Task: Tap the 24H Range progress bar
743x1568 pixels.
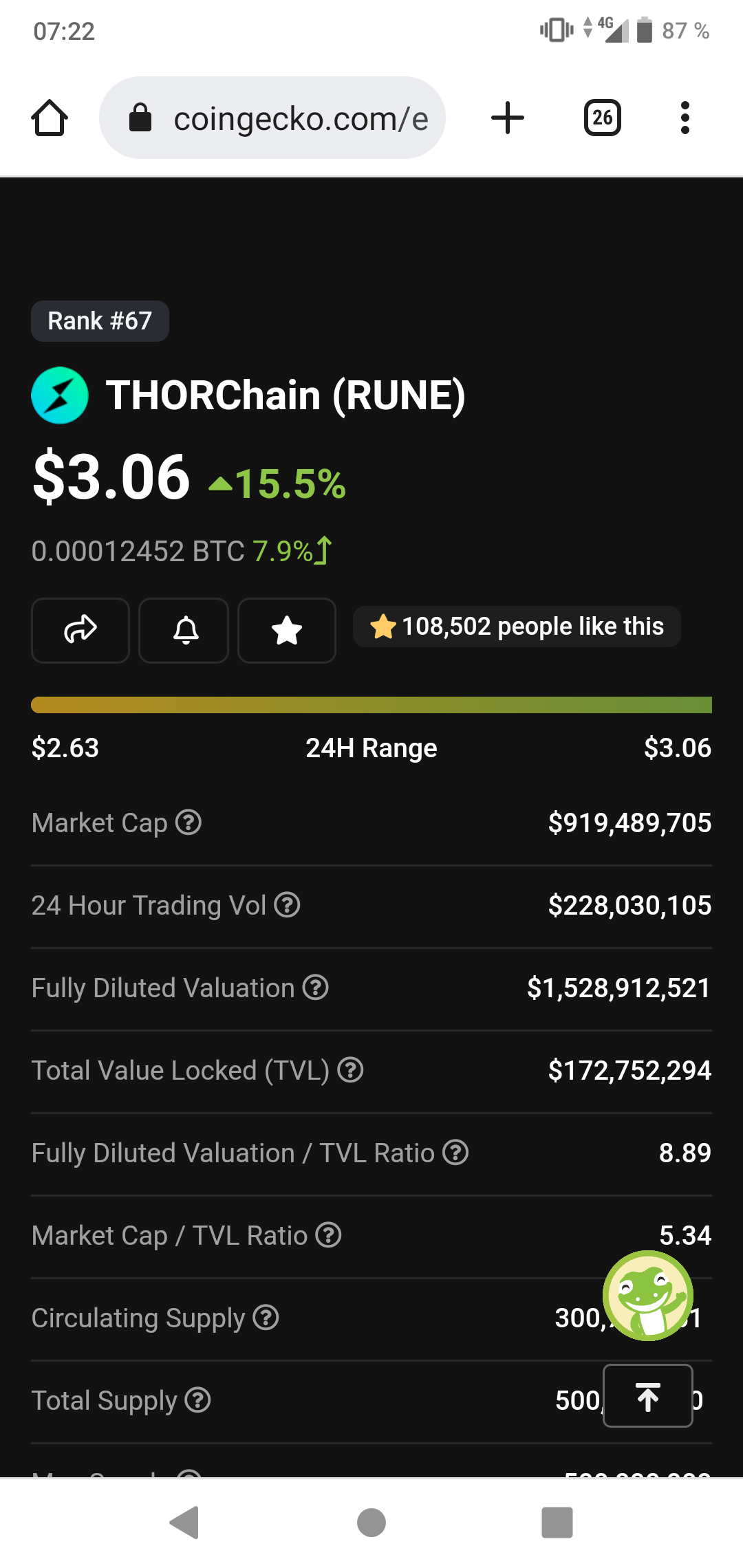Action: (x=371, y=705)
